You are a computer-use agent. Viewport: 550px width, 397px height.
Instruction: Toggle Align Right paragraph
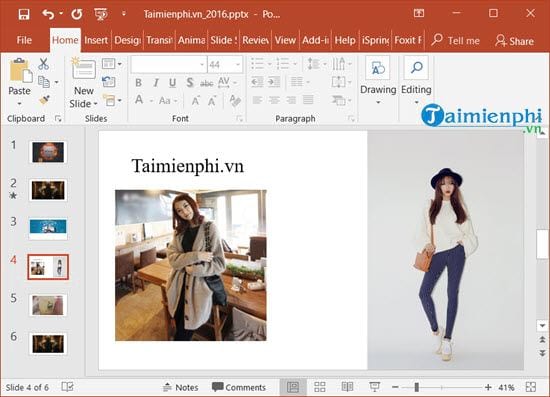[291, 100]
